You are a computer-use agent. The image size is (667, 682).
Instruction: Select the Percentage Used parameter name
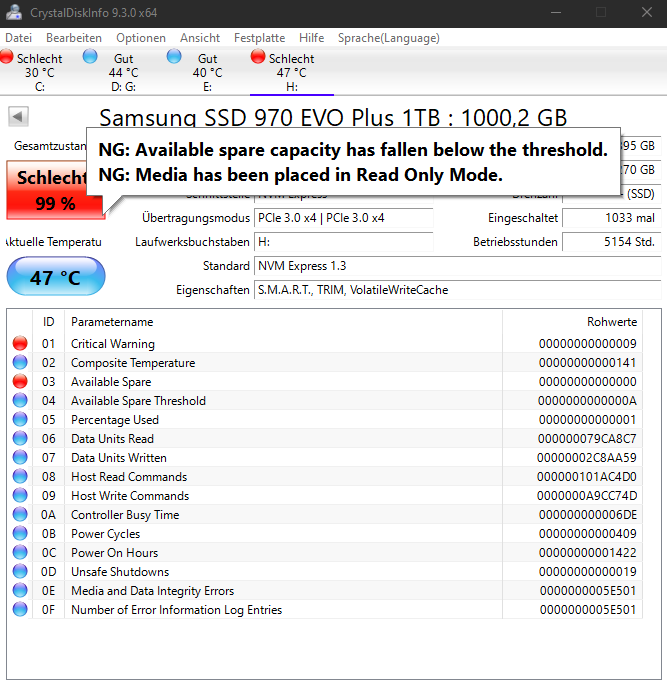[x=115, y=420]
